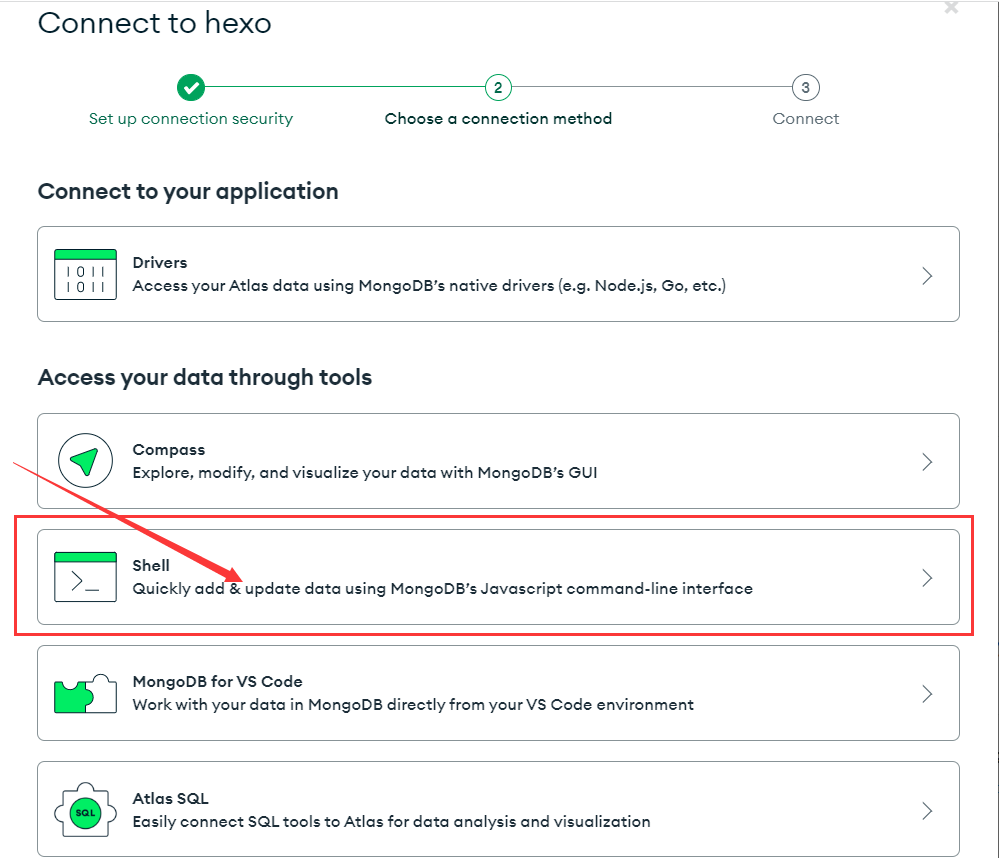The height and width of the screenshot is (858, 999).
Task: Open the MongoDB for VS Code chevron
Action: pyautogui.click(x=927, y=694)
